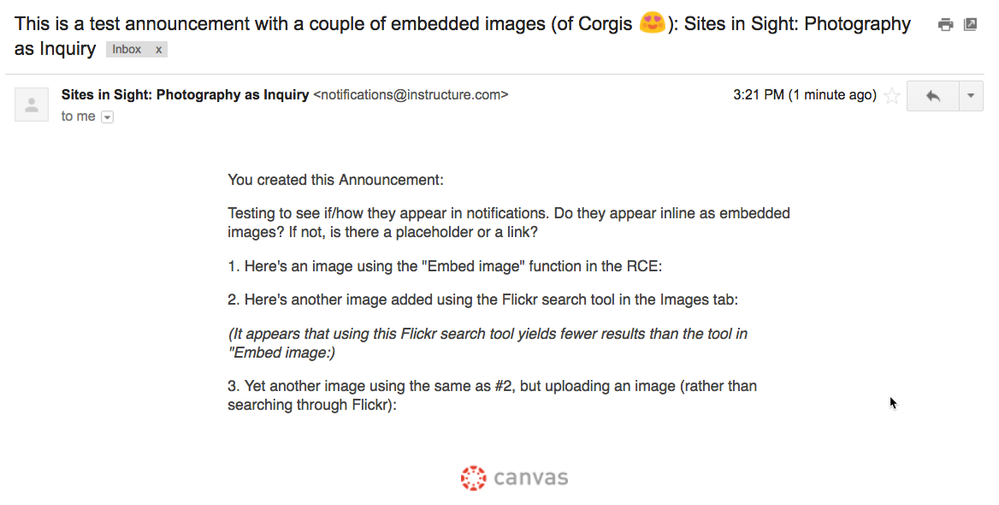This screenshot has width=999, height=505.
Task: Click the 3:21 PM timestamp
Action: 804,95
